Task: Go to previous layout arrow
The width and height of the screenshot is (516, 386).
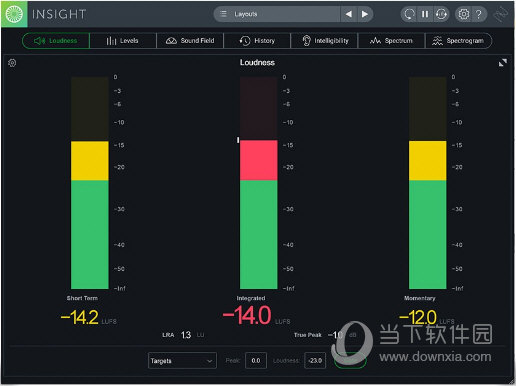Action: point(349,14)
